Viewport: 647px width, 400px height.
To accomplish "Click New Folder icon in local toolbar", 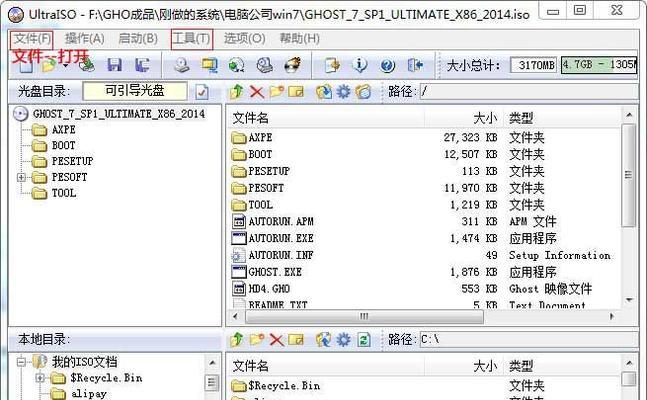I will tap(257, 339).
